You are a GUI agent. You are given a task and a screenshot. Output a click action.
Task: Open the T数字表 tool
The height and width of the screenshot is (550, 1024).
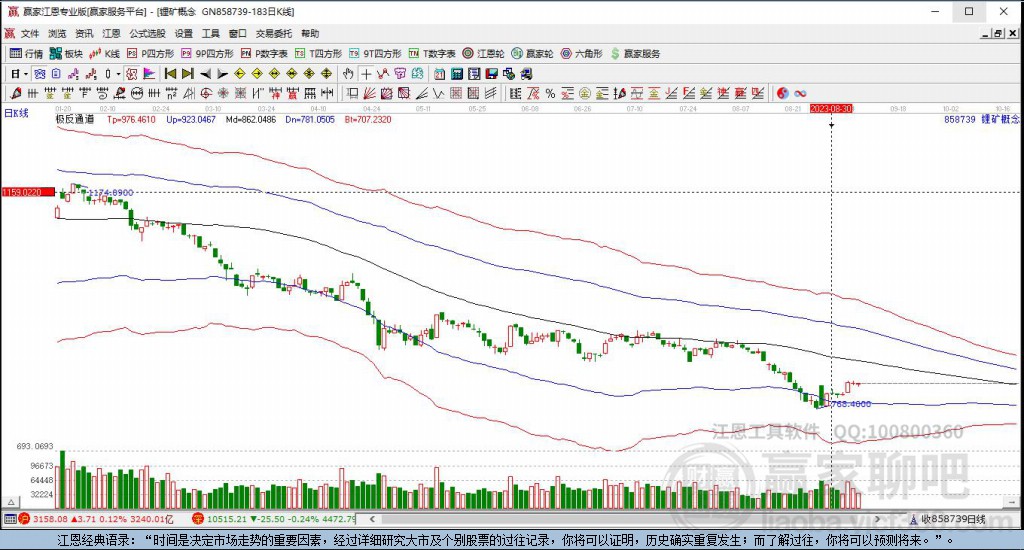pyautogui.click(x=432, y=54)
